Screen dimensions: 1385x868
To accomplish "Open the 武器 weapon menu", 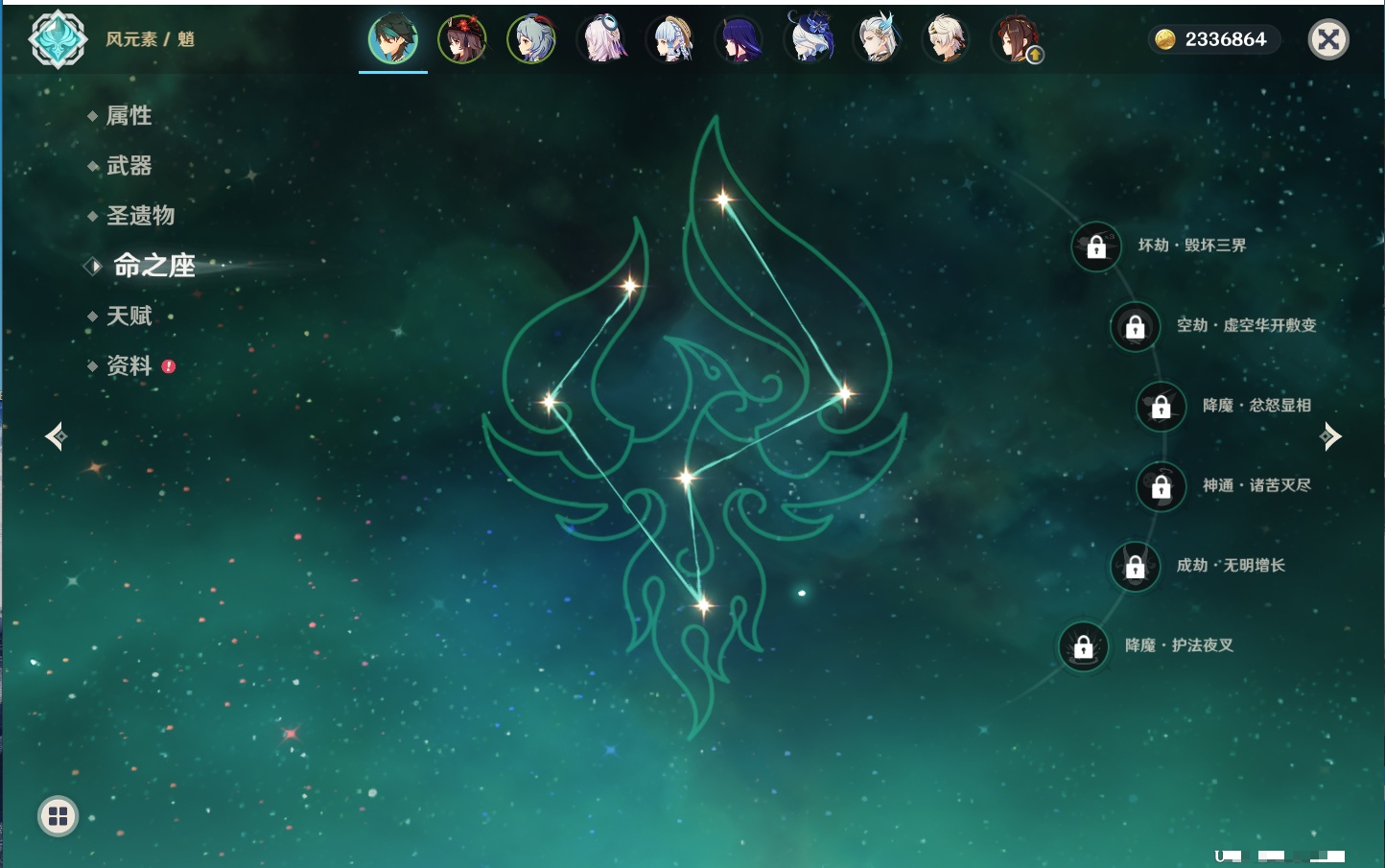I will (129, 166).
